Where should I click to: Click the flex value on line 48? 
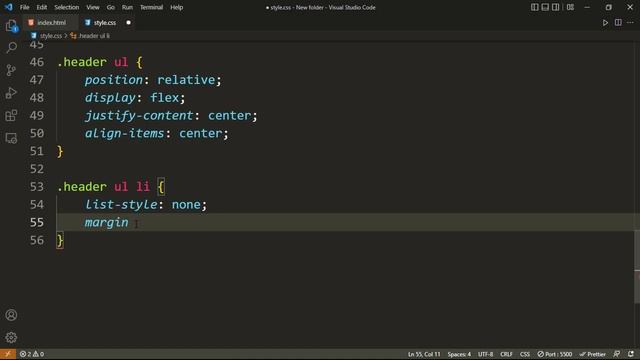click(x=165, y=98)
